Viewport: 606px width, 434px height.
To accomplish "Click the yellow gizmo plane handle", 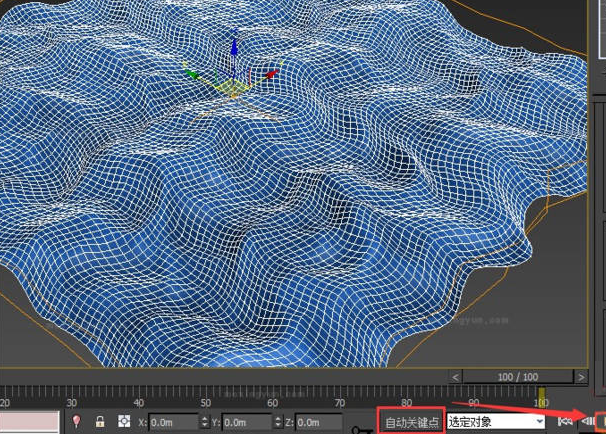I will [x=233, y=88].
